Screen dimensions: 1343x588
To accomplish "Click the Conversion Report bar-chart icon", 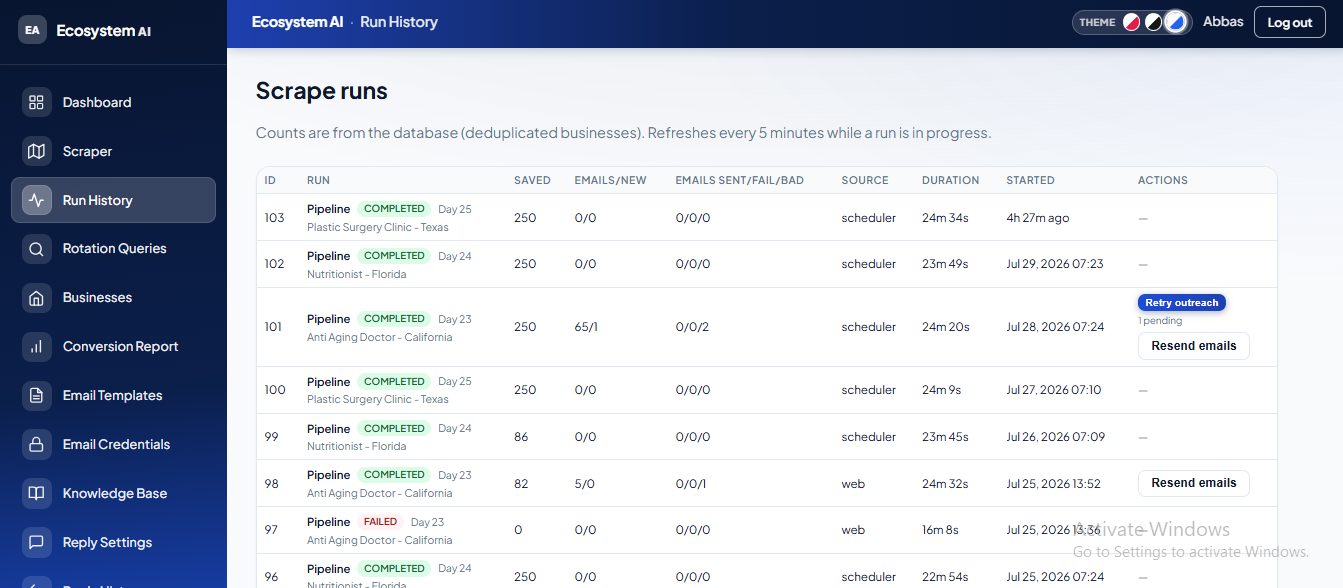I will [37, 347].
